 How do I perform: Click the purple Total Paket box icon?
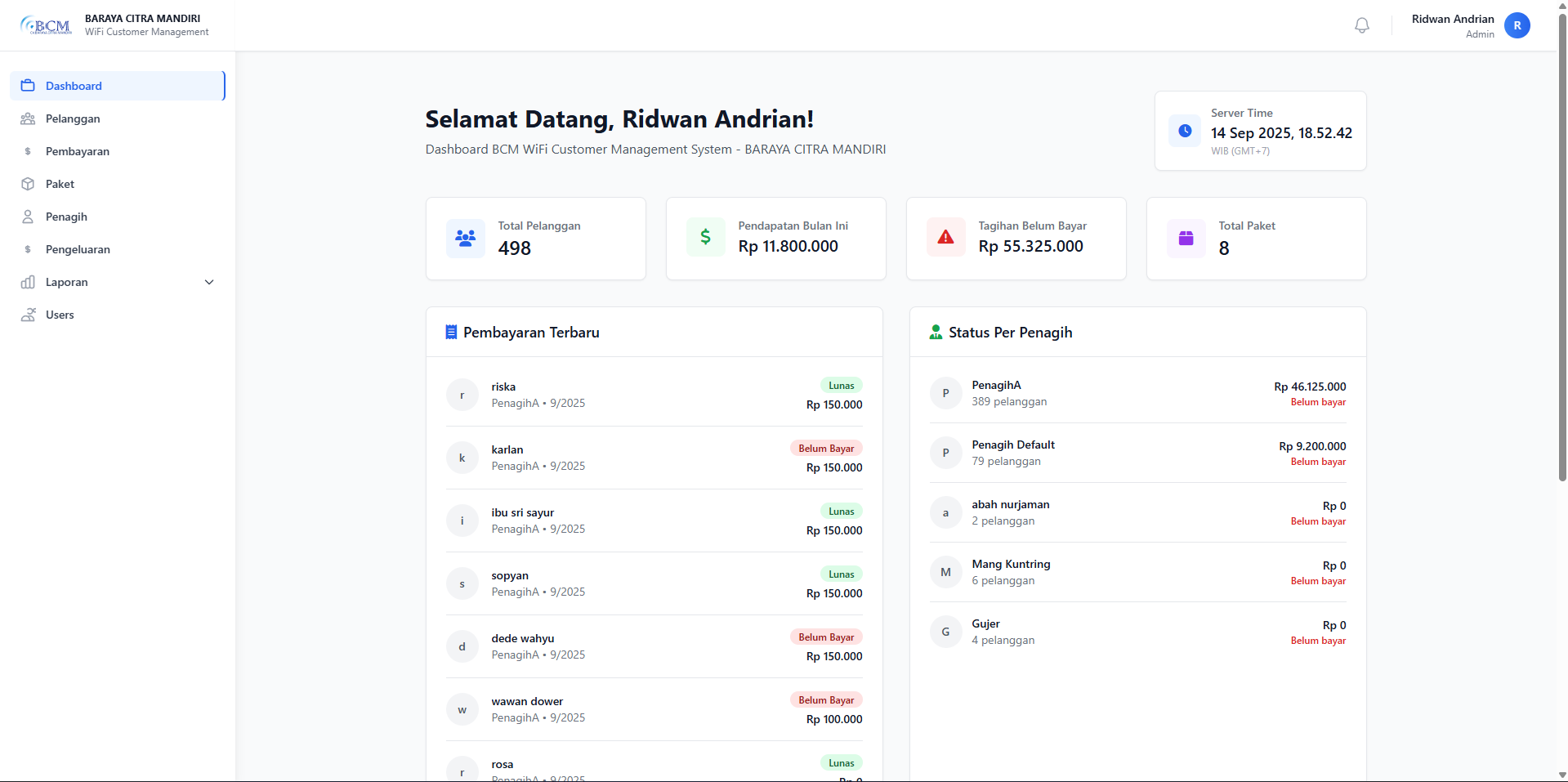1186,238
